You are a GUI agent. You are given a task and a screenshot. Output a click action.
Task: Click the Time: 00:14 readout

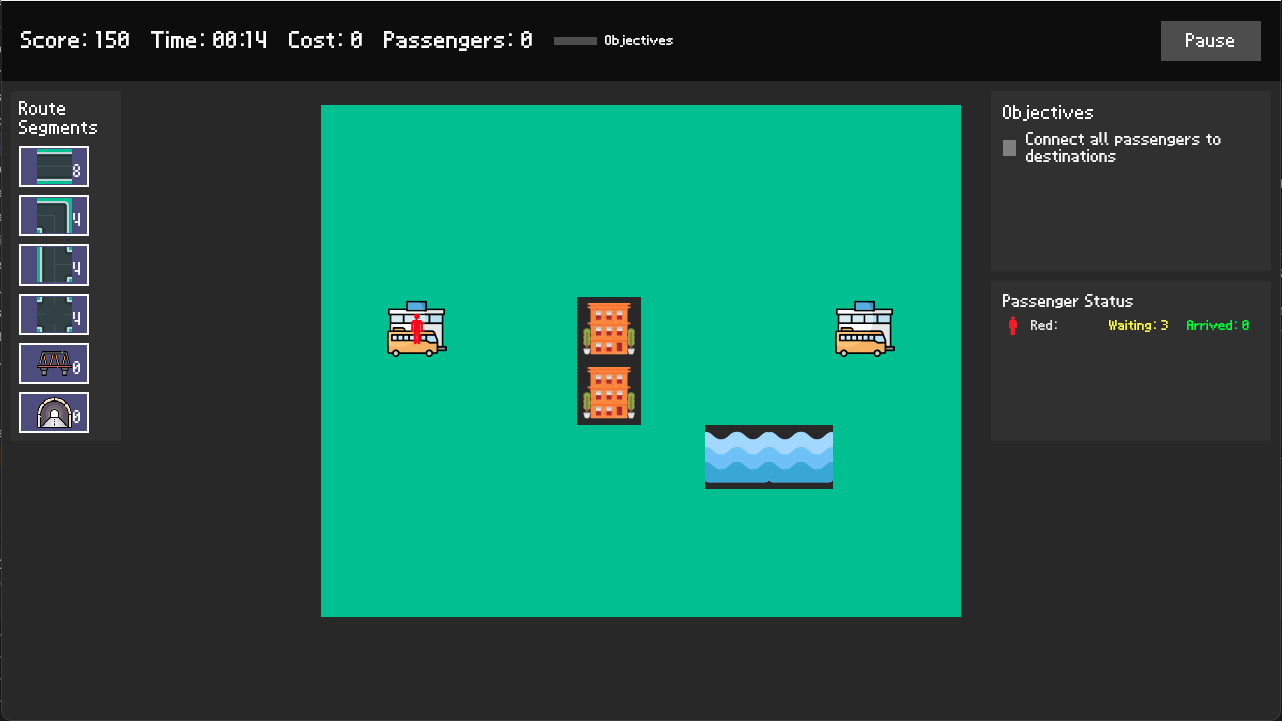209,40
